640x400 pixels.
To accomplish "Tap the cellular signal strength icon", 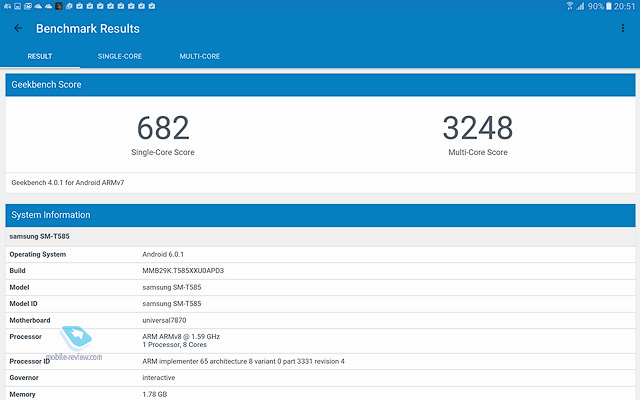I will (x=580, y=6).
